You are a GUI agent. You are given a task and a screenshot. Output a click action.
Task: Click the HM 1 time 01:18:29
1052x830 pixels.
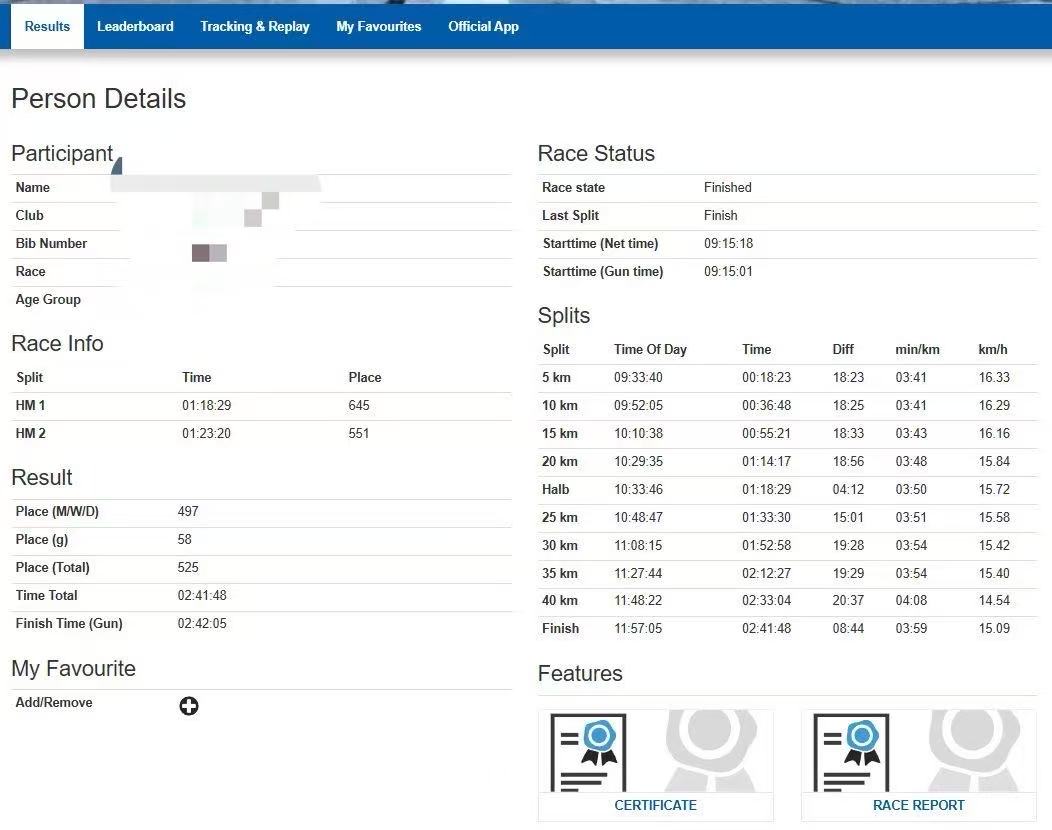click(x=207, y=405)
